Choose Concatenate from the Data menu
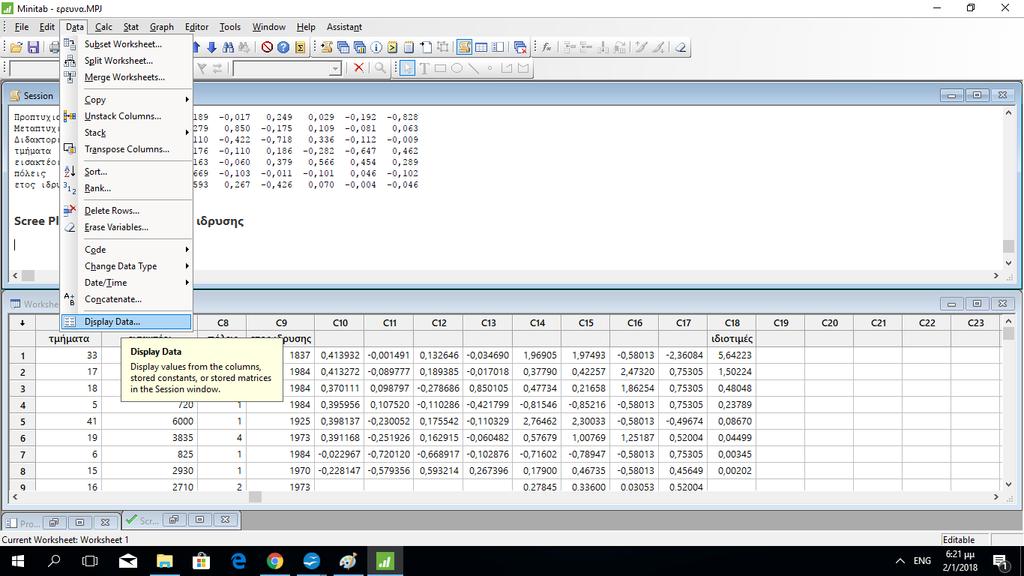Viewport: 1024px width, 576px height. click(126, 299)
